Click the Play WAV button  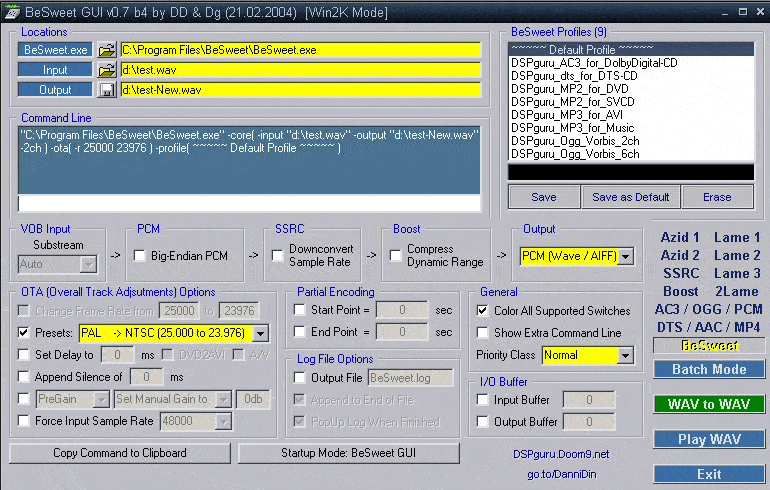709,439
